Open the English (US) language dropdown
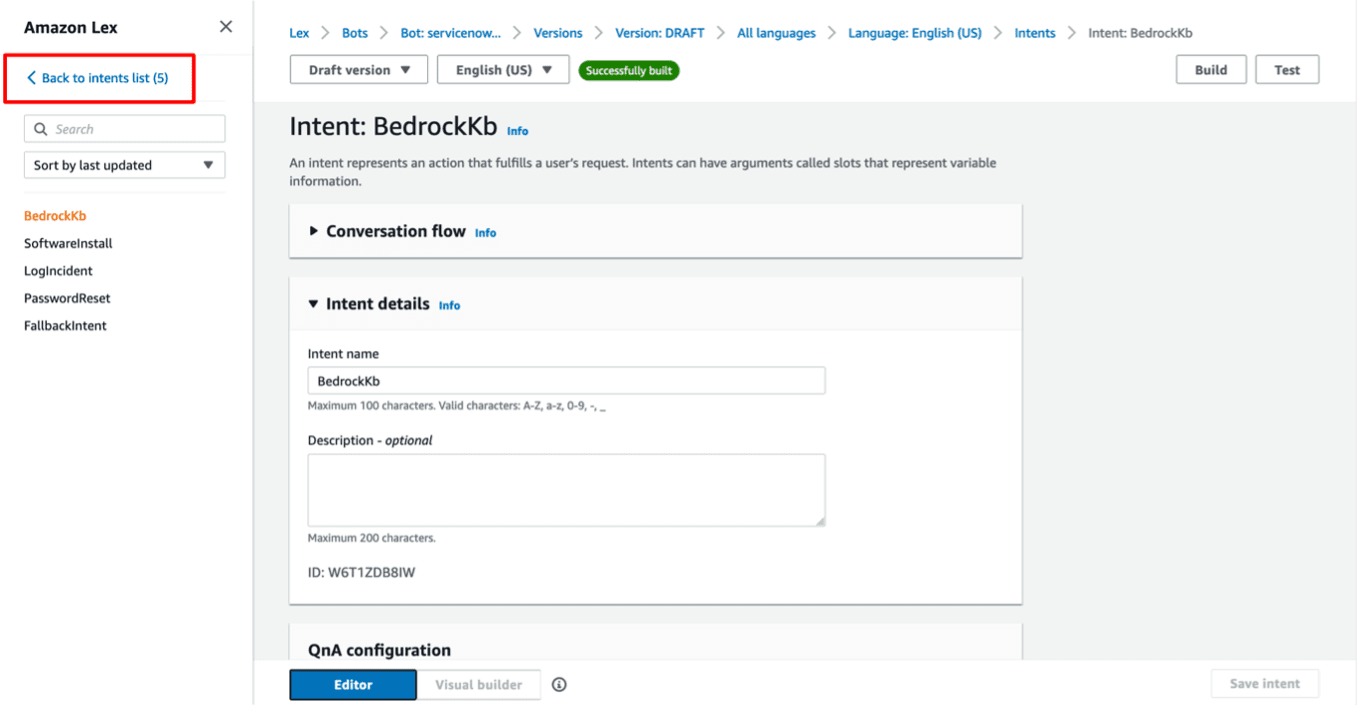Image resolution: width=1359 pixels, height=708 pixels. [x=503, y=70]
